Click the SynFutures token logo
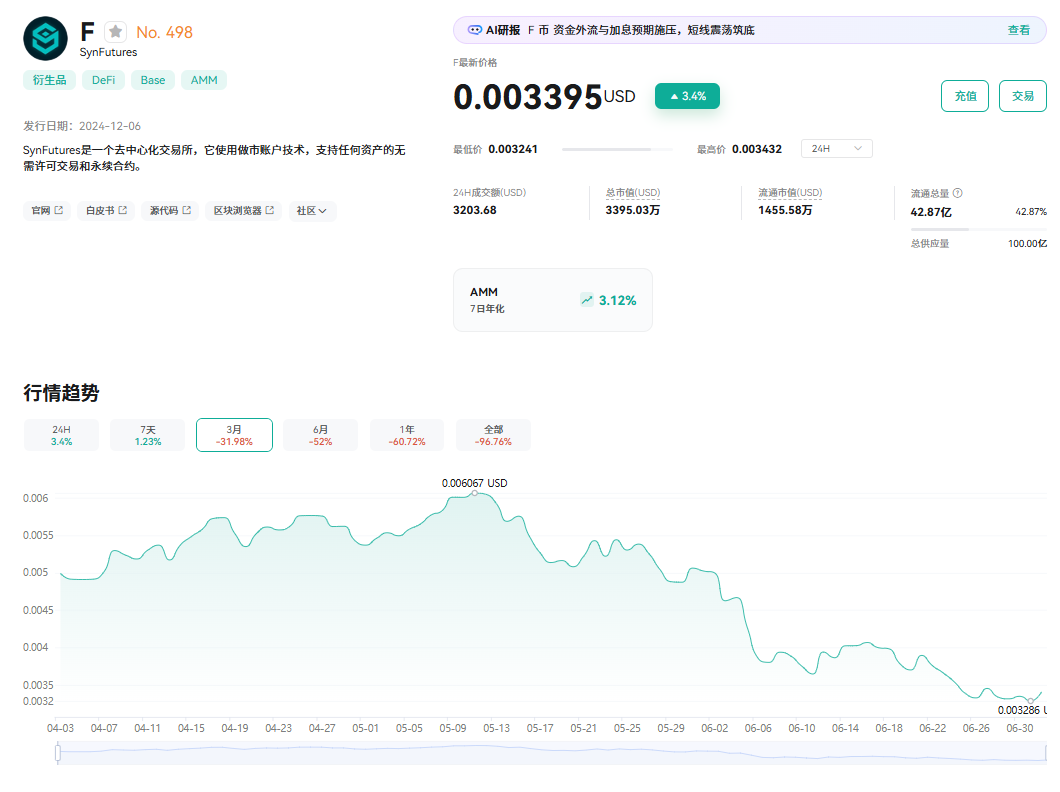 45,39
